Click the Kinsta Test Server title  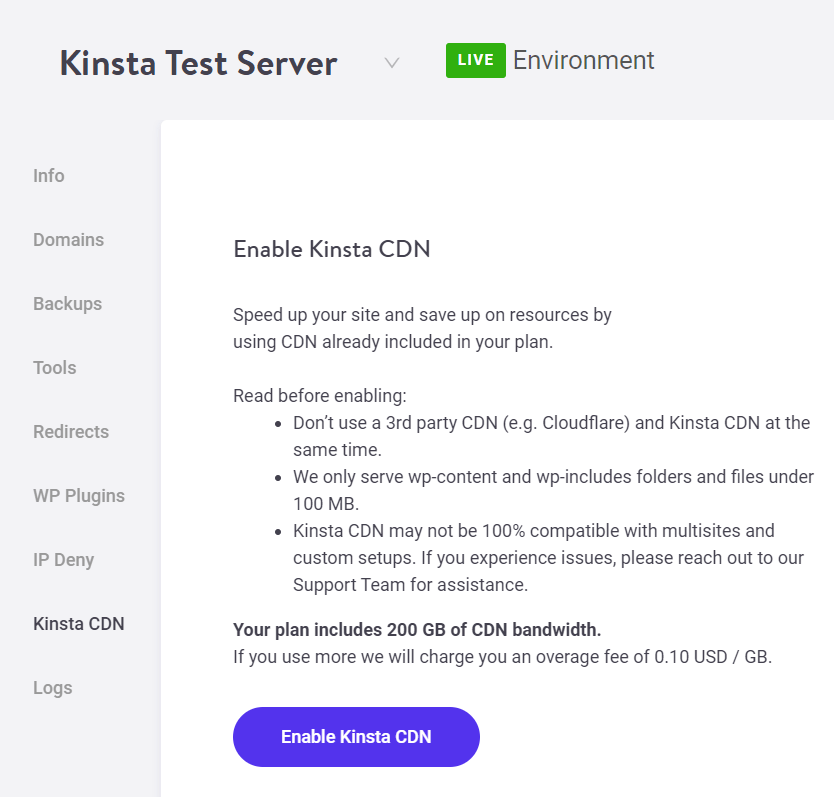pyautogui.click(x=198, y=63)
